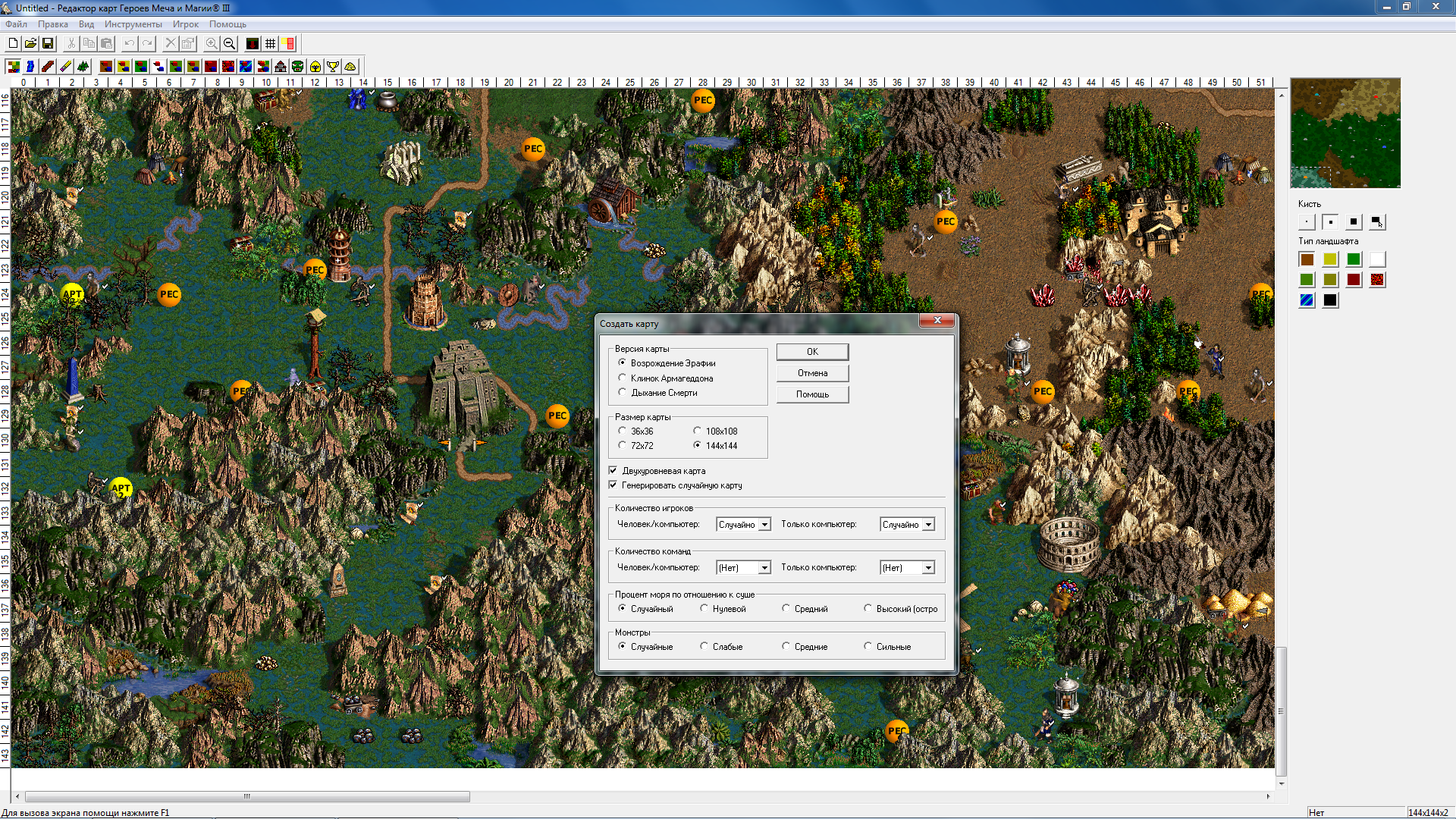1456x819 pixels.
Task: Open the monsters palette green orc icon
Action: coord(298,66)
